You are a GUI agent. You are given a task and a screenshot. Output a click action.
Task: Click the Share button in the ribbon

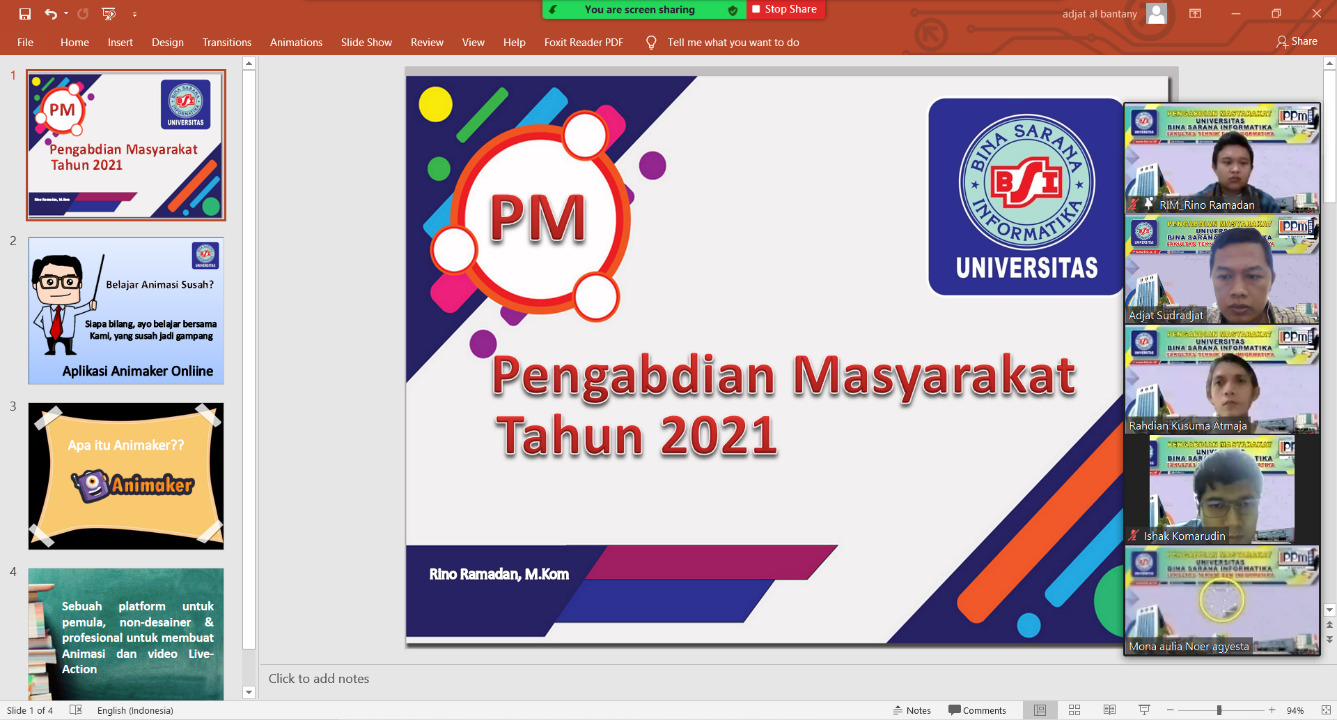click(1297, 42)
